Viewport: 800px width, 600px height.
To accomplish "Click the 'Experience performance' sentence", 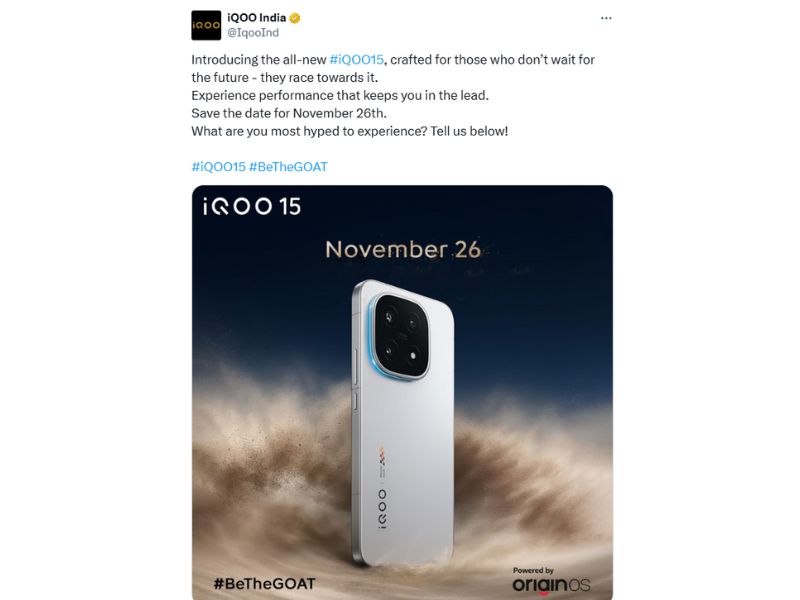I will [x=340, y=95].
